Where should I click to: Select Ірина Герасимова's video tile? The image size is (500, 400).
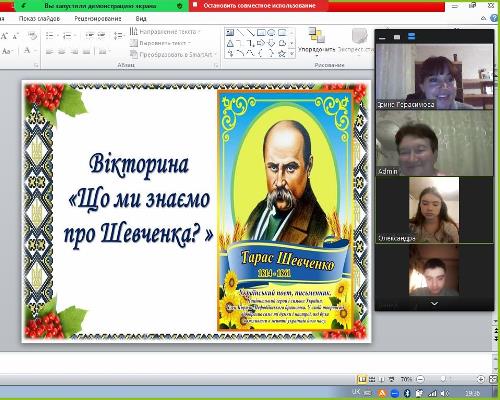434,76
